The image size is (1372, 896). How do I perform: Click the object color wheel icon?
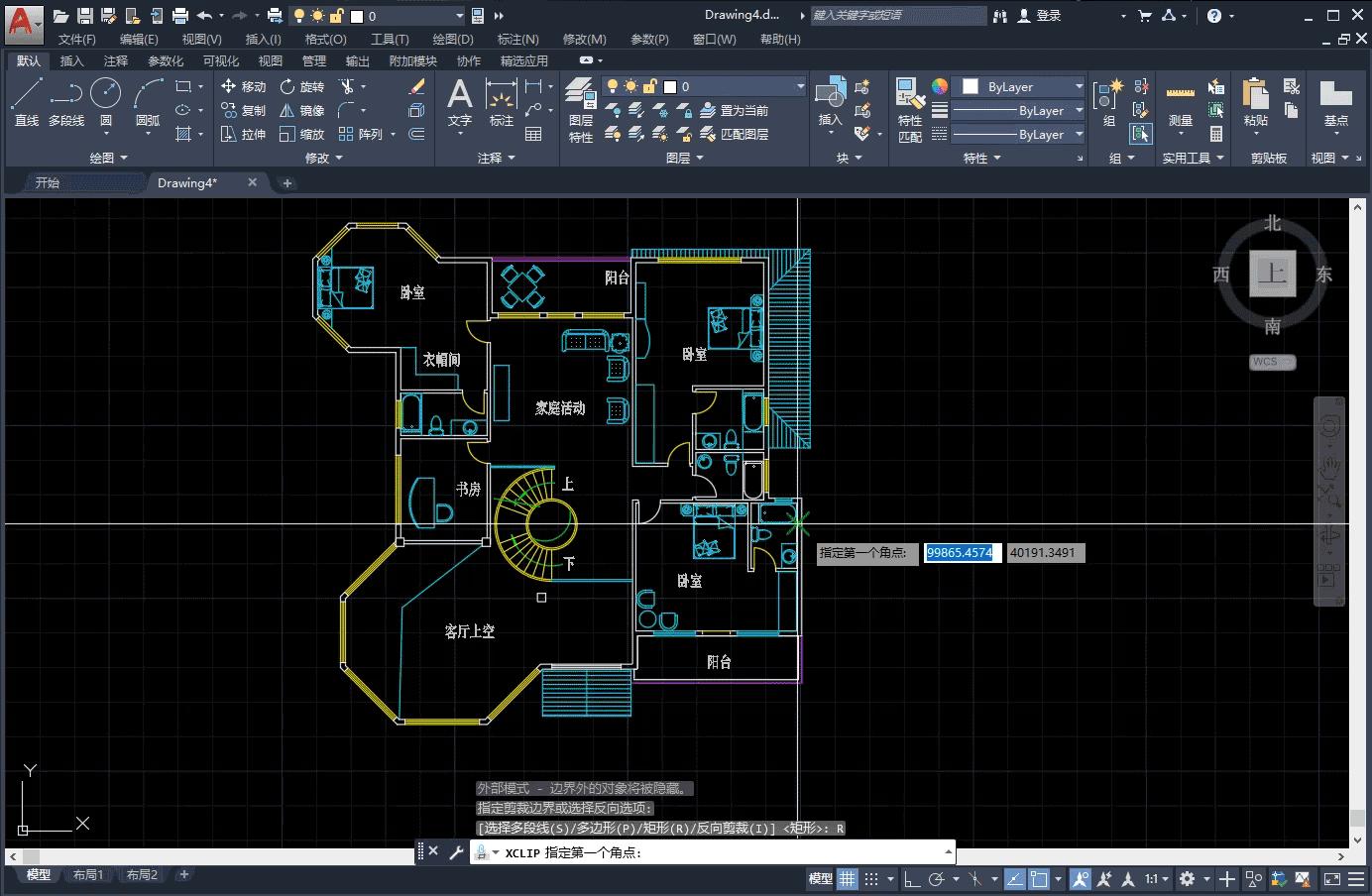coord(939,87)
